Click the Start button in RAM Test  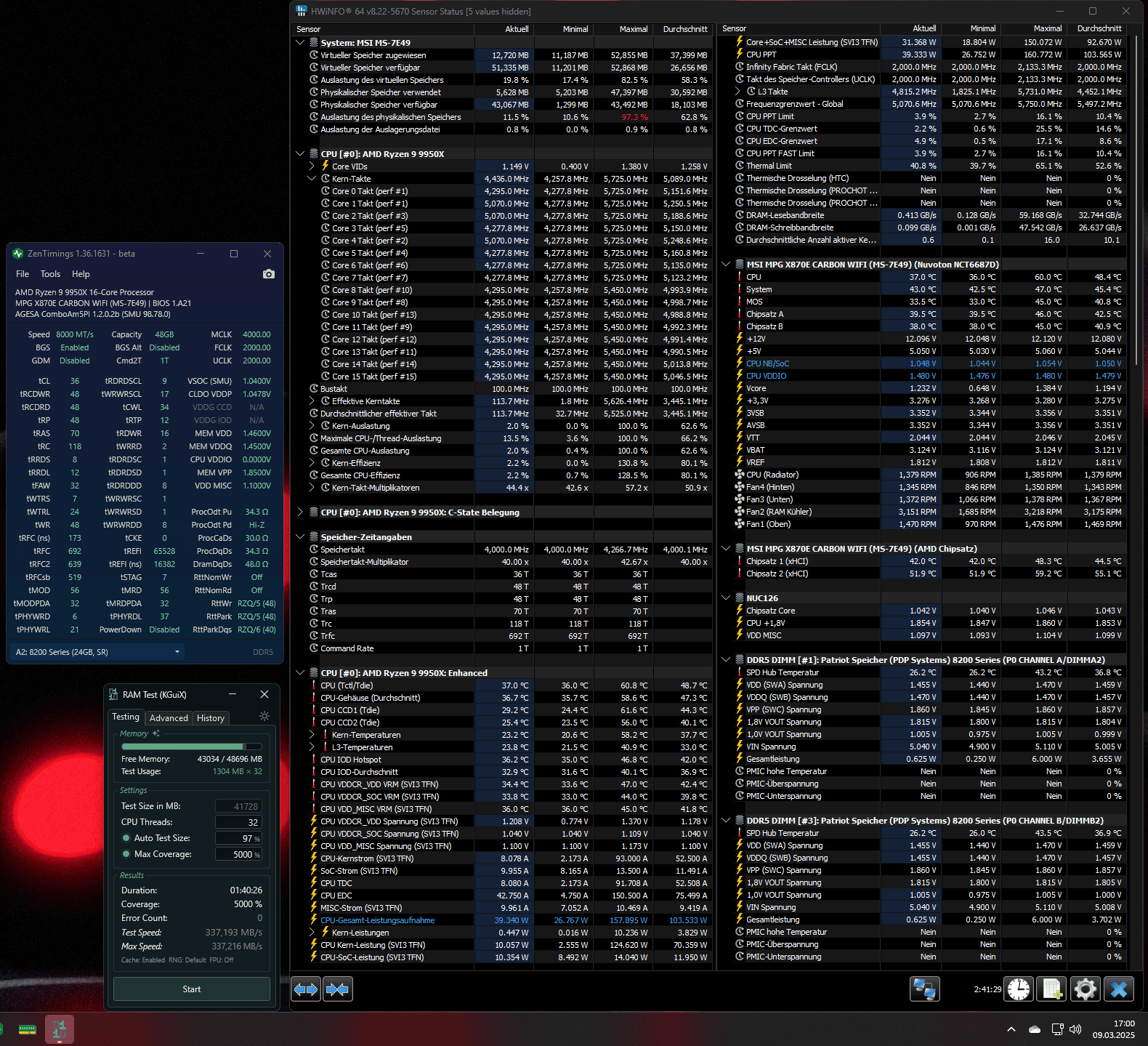tap(192, 989)
